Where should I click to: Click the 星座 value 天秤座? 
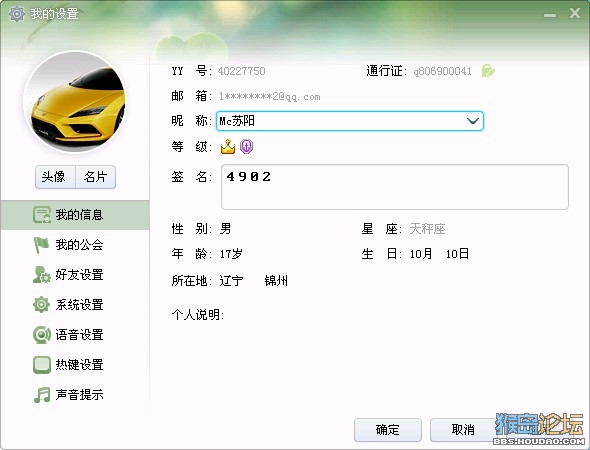point(427,228)
